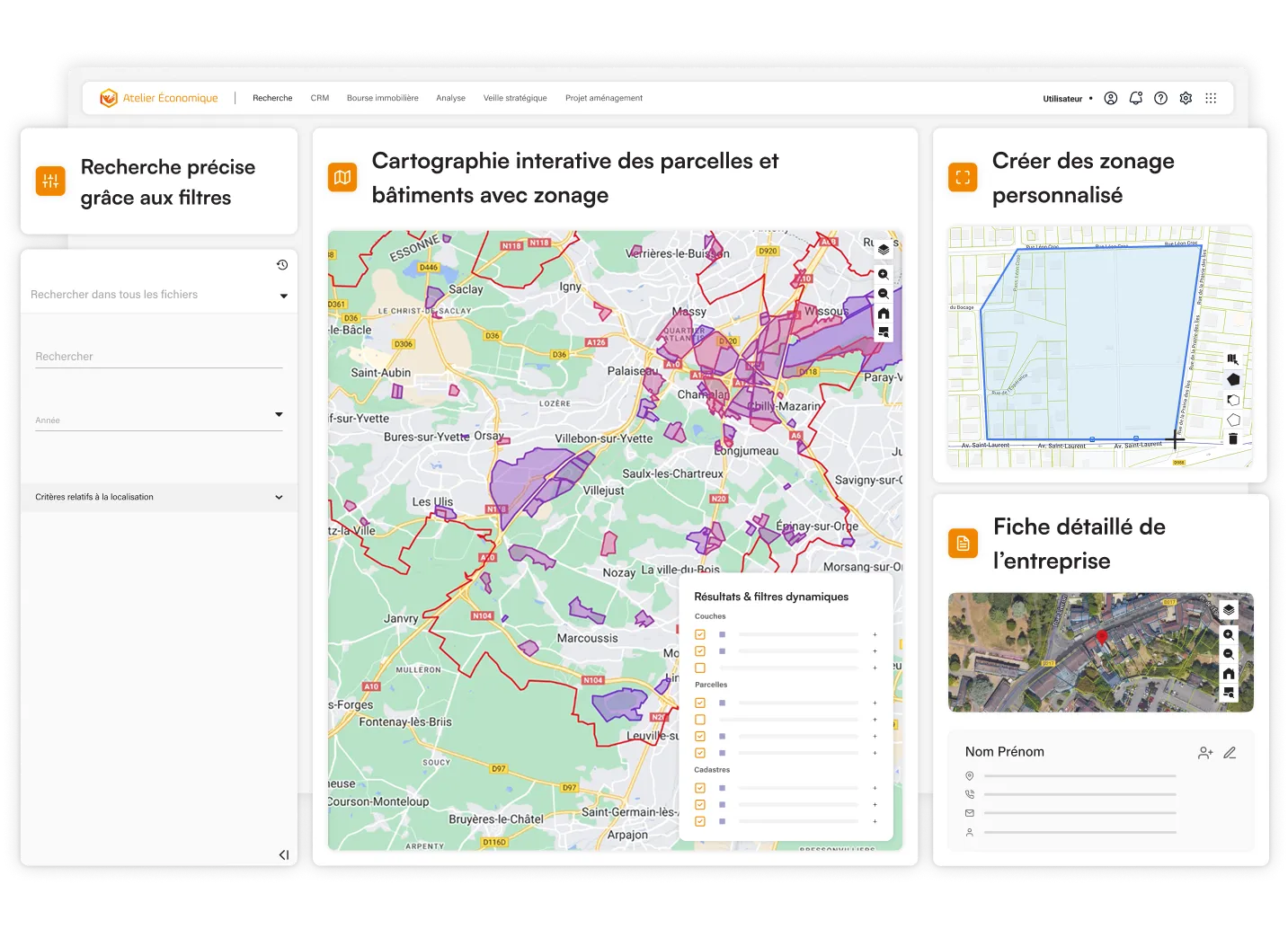Open search tool on satellite map
Image resolution: width=1288 pixels, height=938 pixels.
[x=1229, y=693]
